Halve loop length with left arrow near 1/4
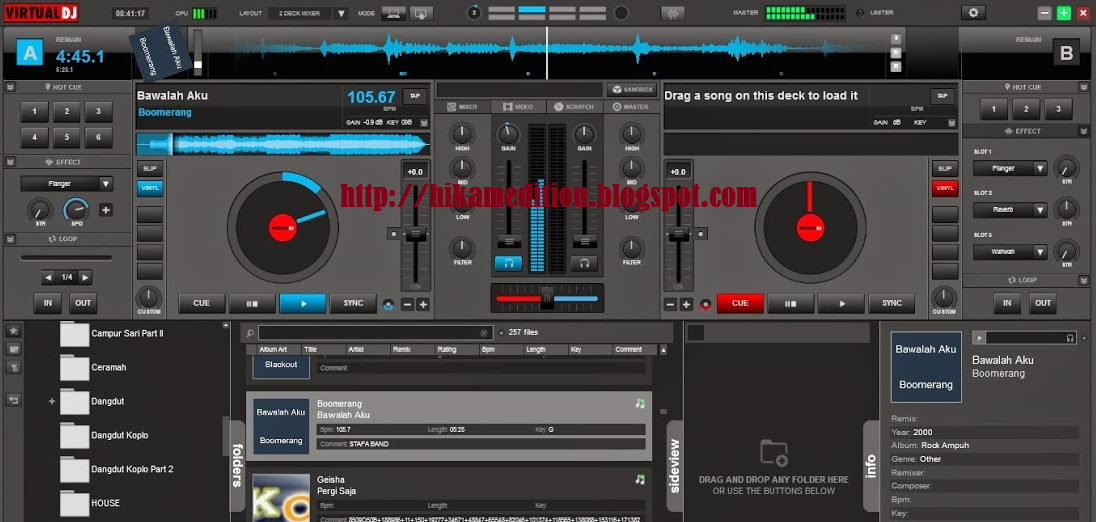 coord(48,277)
